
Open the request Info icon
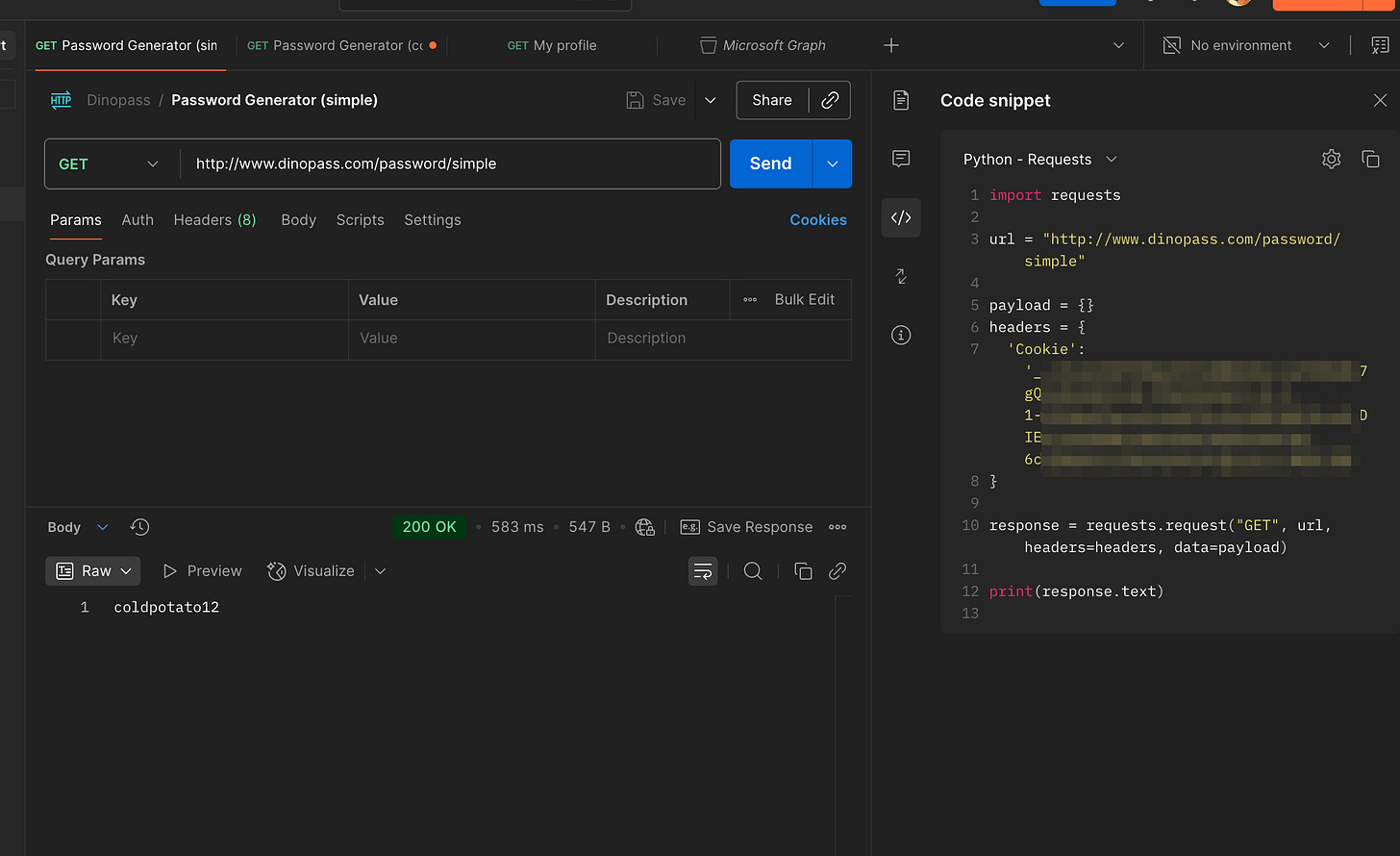click(x=901, y=335)
